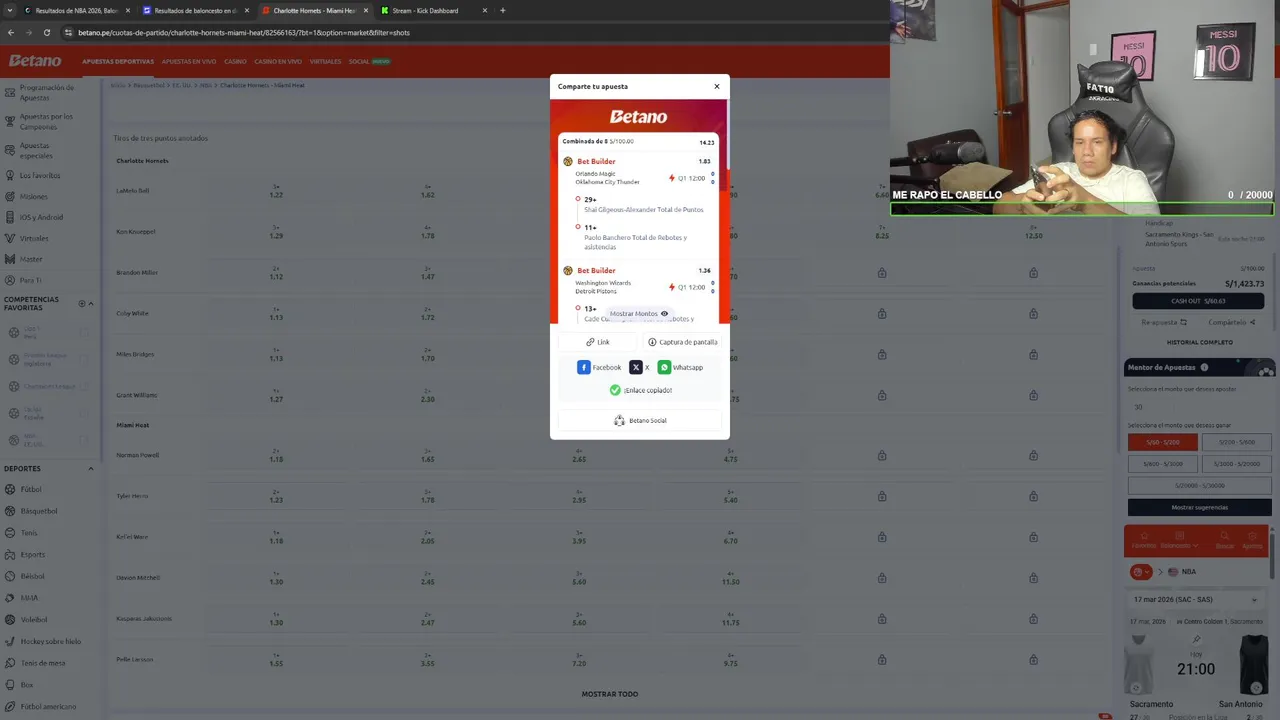Open iOS y Android section
The width and height of the screenshot is (1280, 720).
coord(41,217)
